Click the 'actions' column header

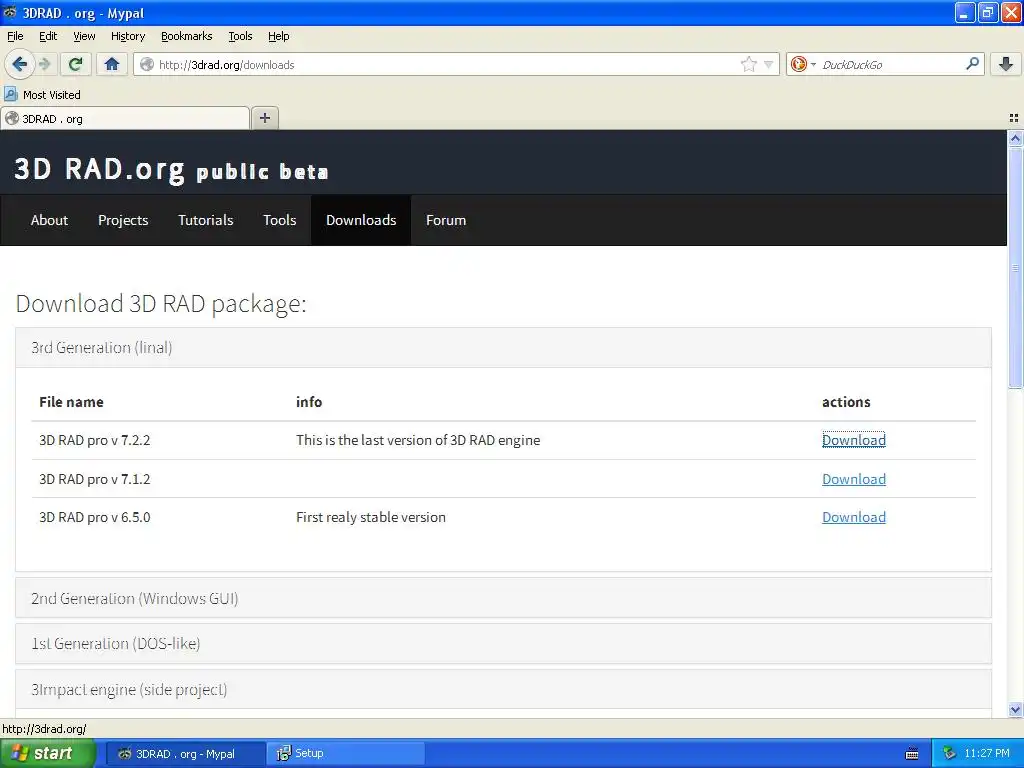click(x=846, y=402)
